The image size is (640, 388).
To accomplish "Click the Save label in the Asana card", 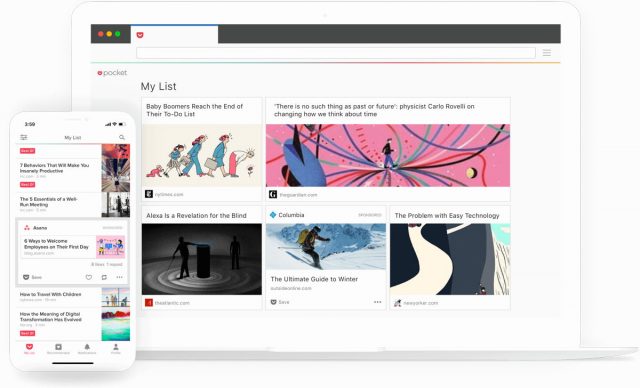I will [37, 277].
